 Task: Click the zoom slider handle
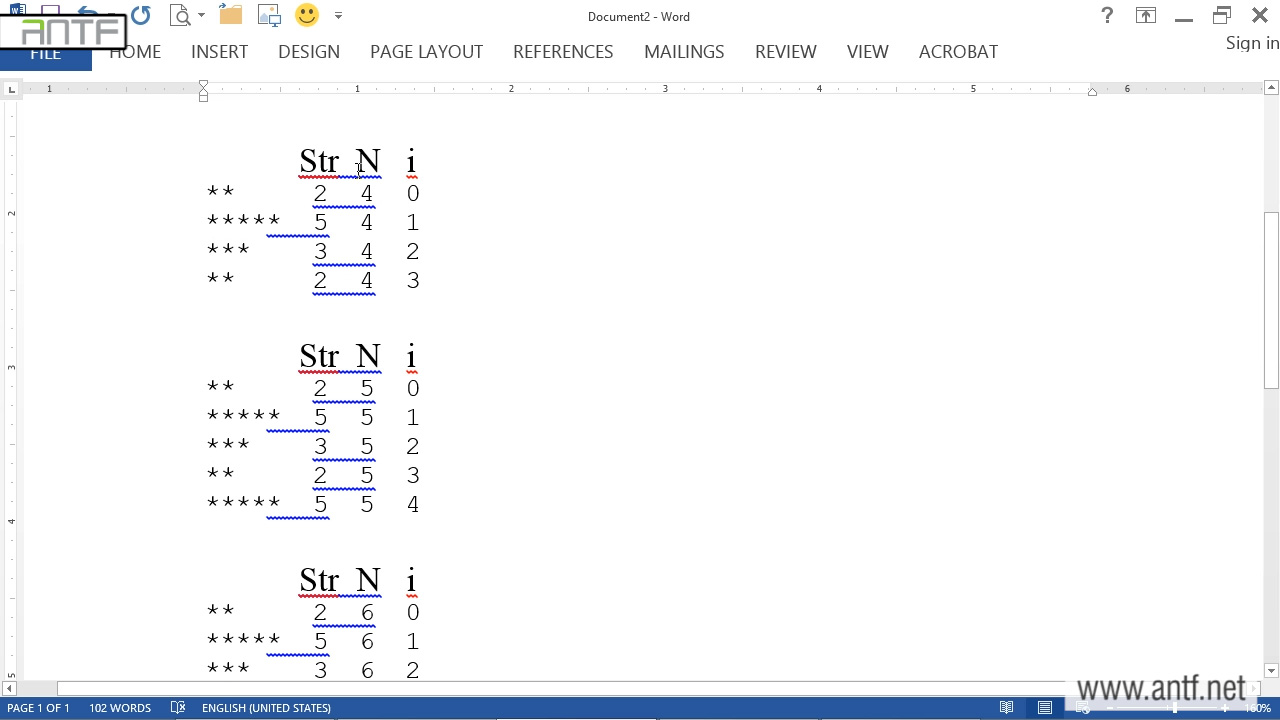click(1174, 708)
